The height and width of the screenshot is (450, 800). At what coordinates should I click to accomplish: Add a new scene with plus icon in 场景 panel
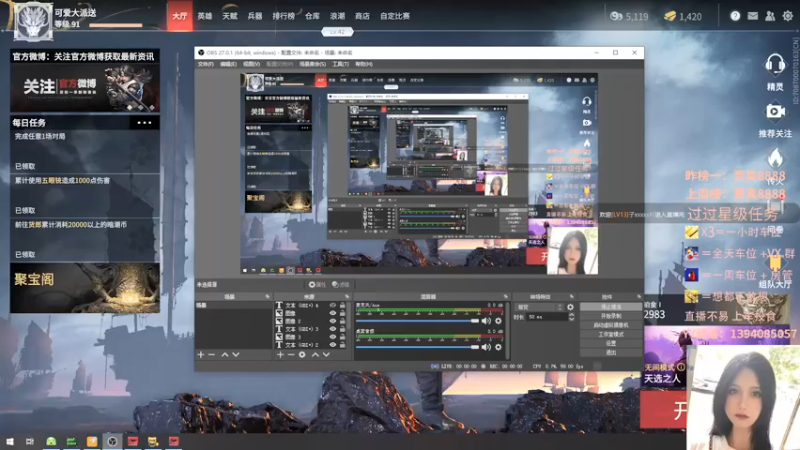tap(201, 355)
